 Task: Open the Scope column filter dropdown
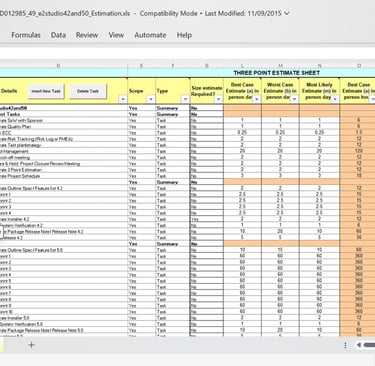coord(151,99)
